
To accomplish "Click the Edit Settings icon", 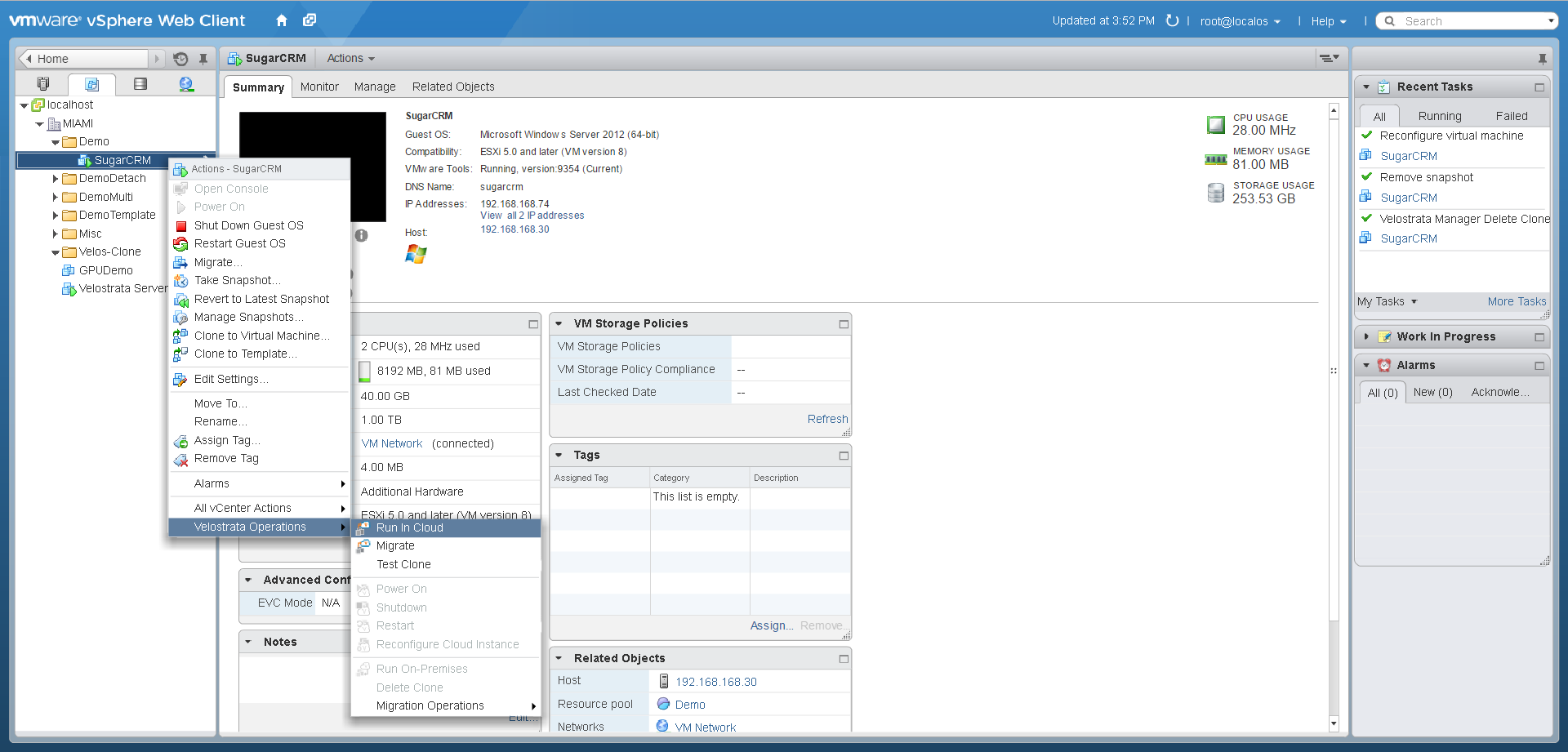I will pyautogui.click(x=180, y=380).
